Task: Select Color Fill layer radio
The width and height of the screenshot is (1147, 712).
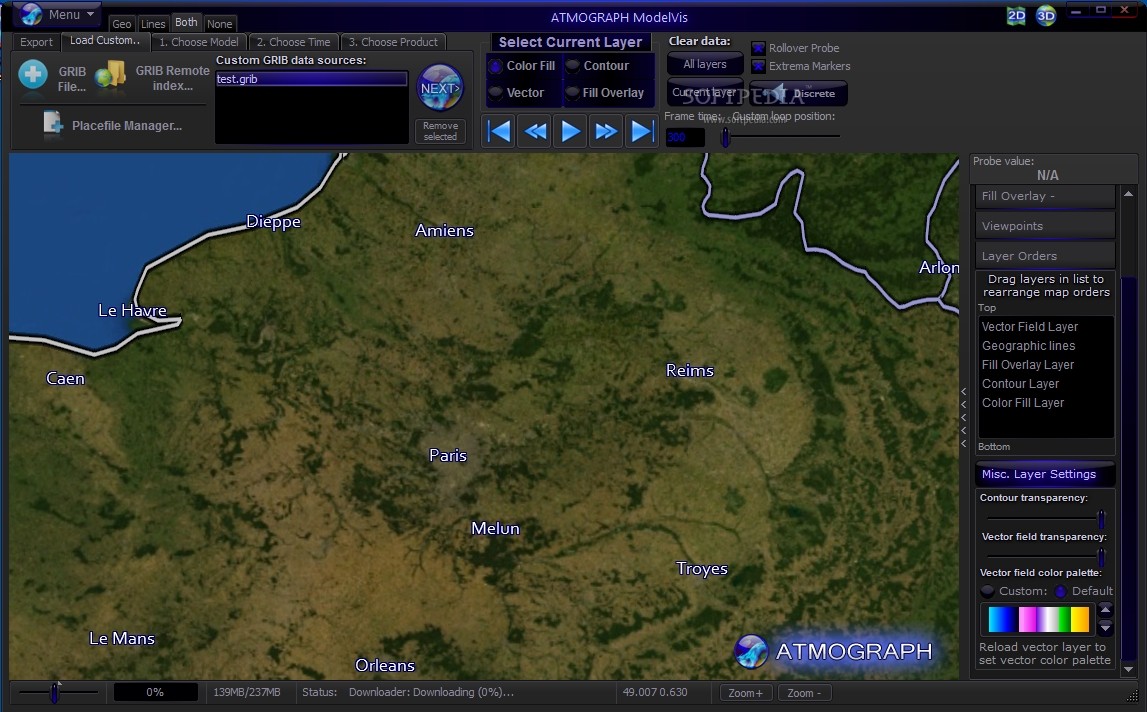Action: [x=495, y=66]
